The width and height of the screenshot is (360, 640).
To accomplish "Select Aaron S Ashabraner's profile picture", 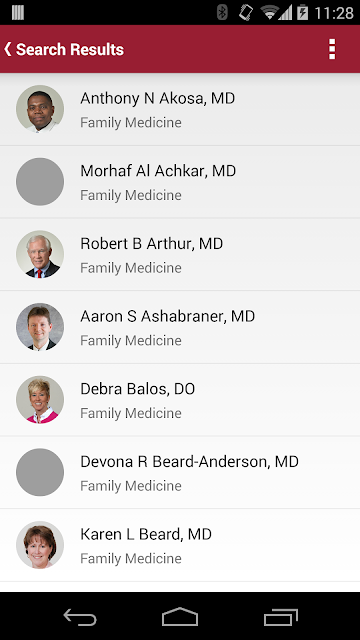I will coord(40,327).
